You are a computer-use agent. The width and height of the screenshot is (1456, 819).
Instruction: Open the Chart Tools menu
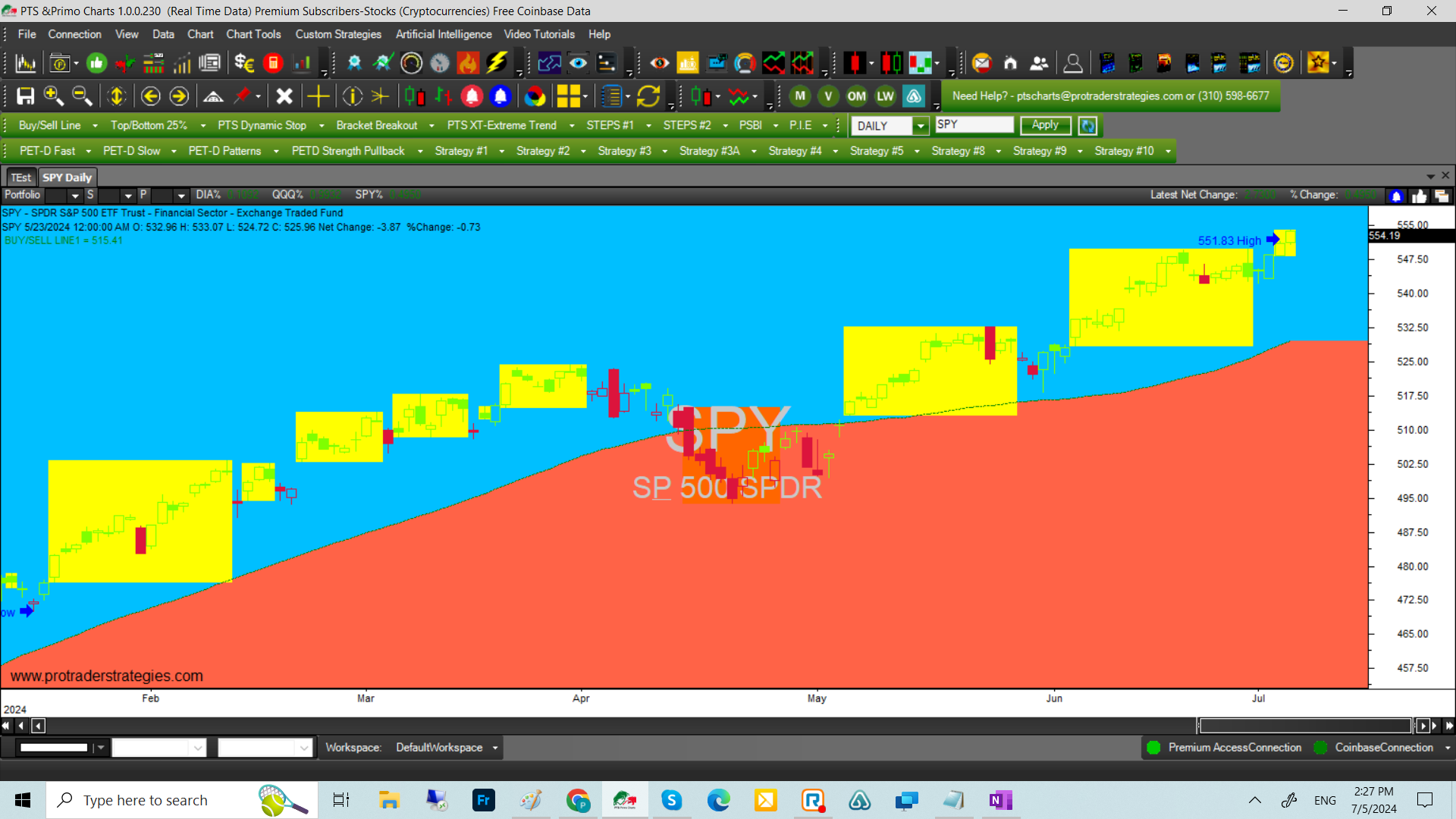pyautogui.click(x=253, y=34)
